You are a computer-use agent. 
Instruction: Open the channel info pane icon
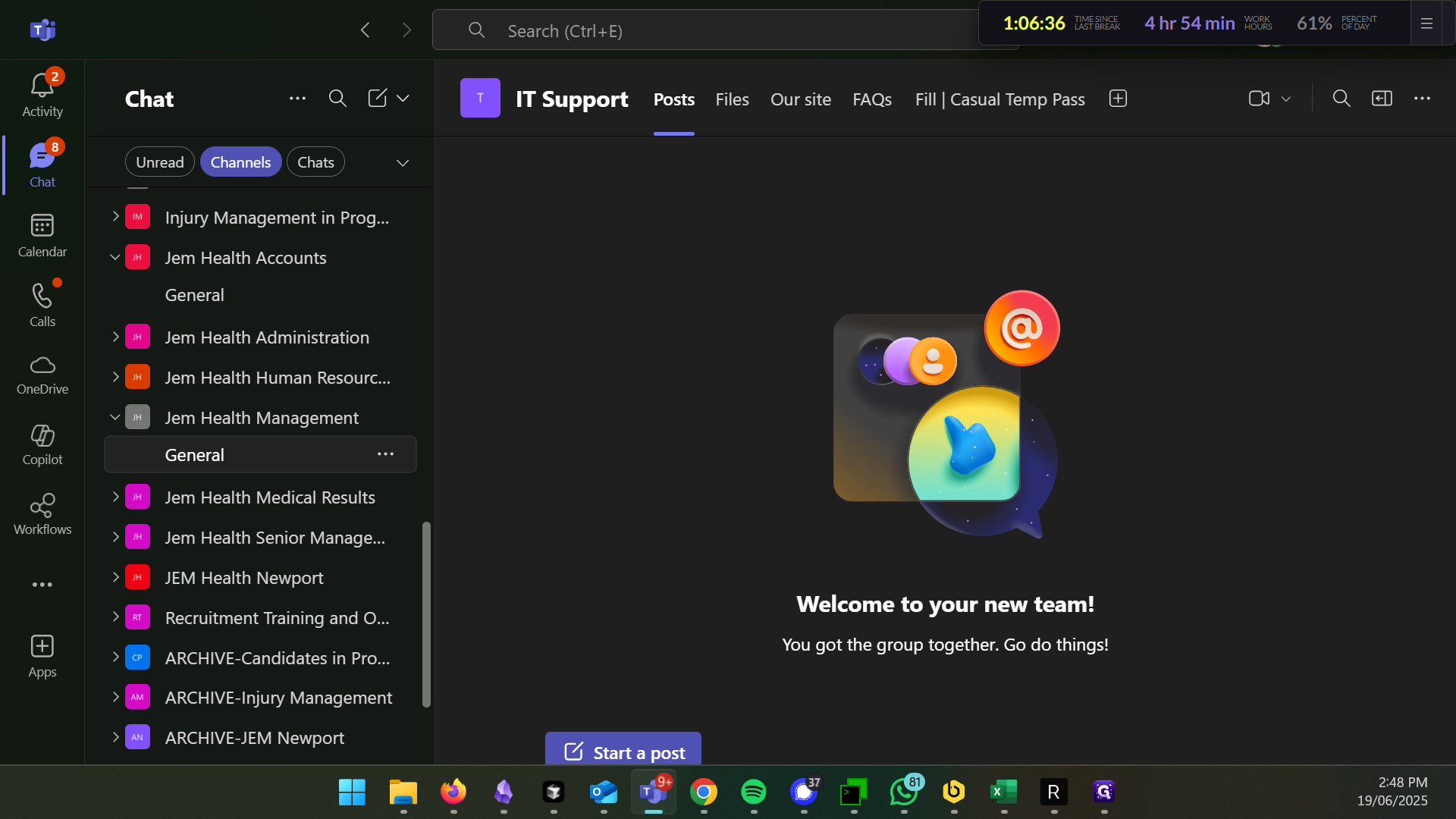pos(1382,99)
